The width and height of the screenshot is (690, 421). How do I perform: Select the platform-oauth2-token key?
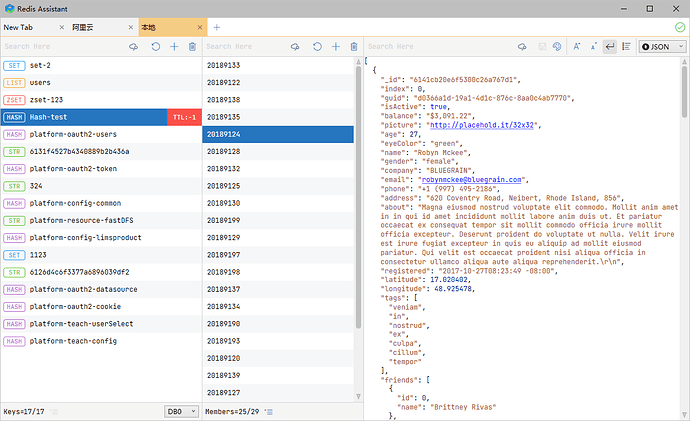[74, 168]
